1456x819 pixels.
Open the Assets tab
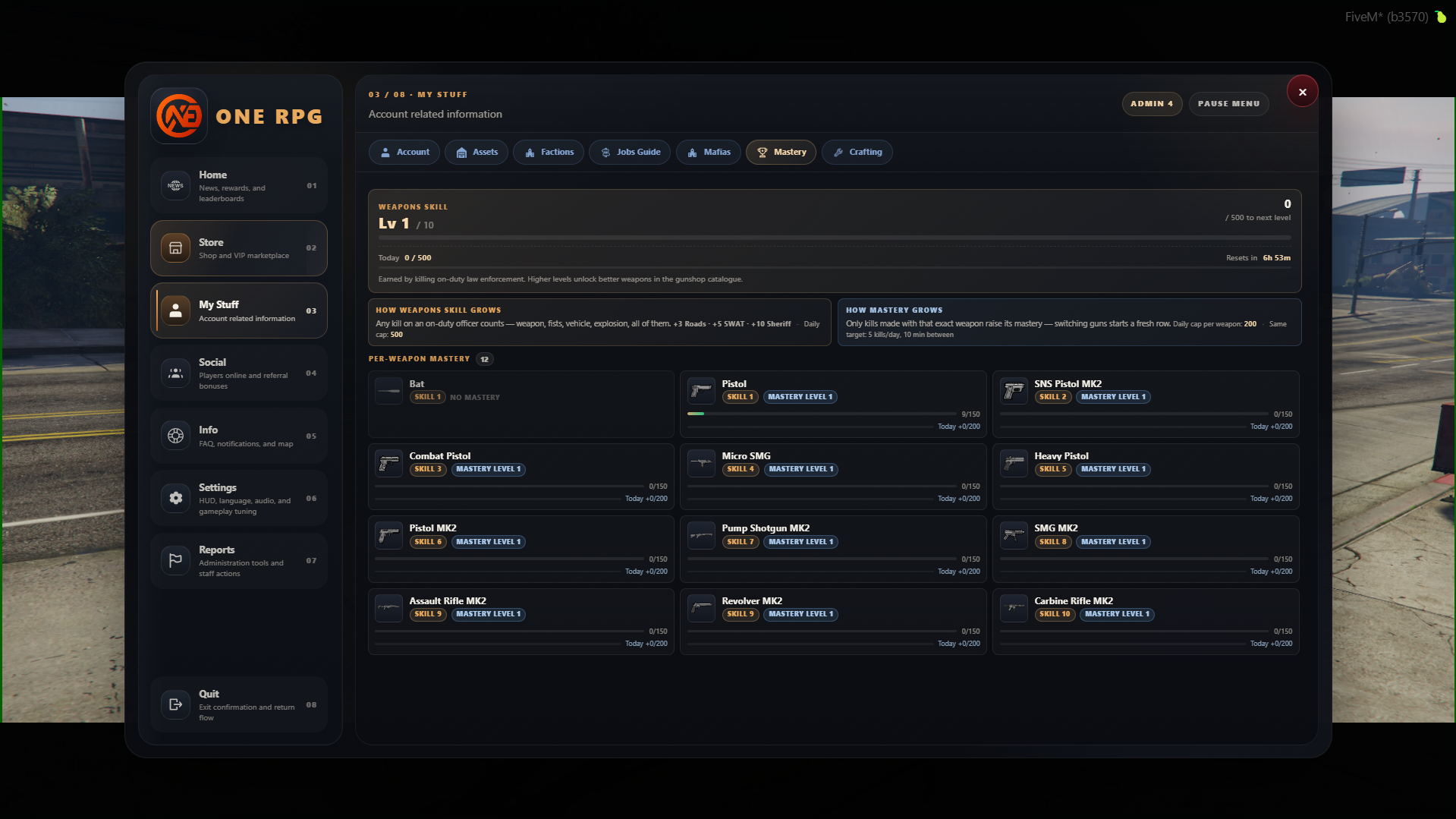click(x=476, y=152)
